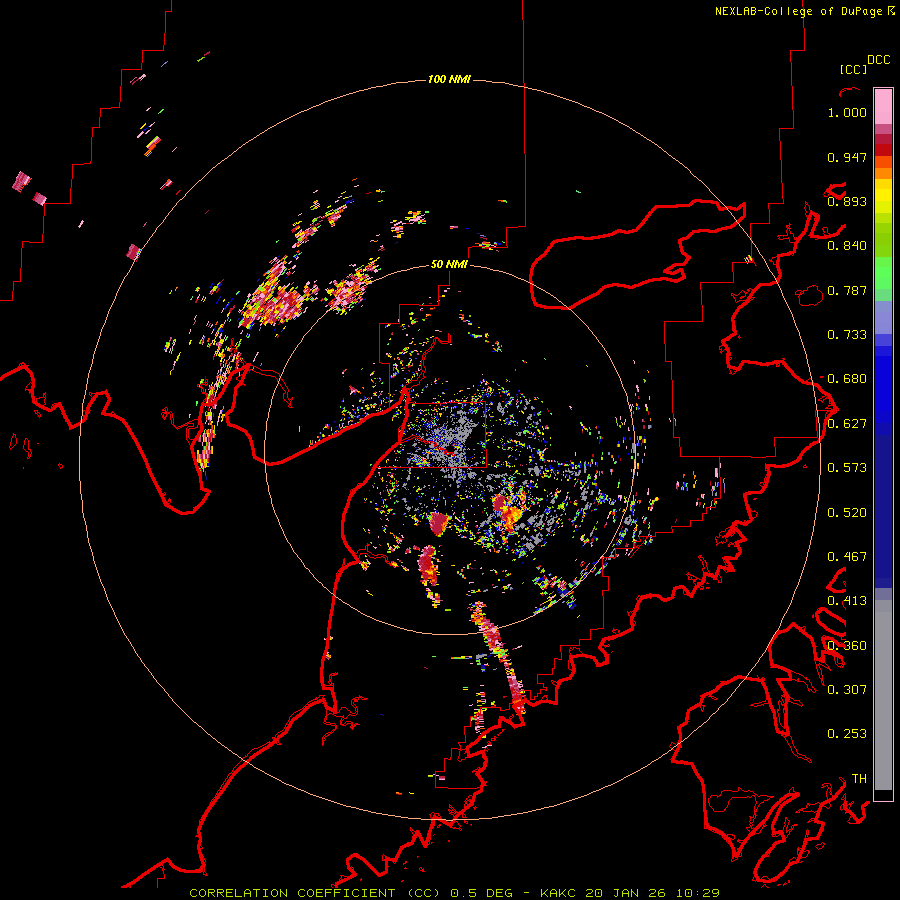
Task: Select the 0.520 scale value
Action: [x=847, y=513]
